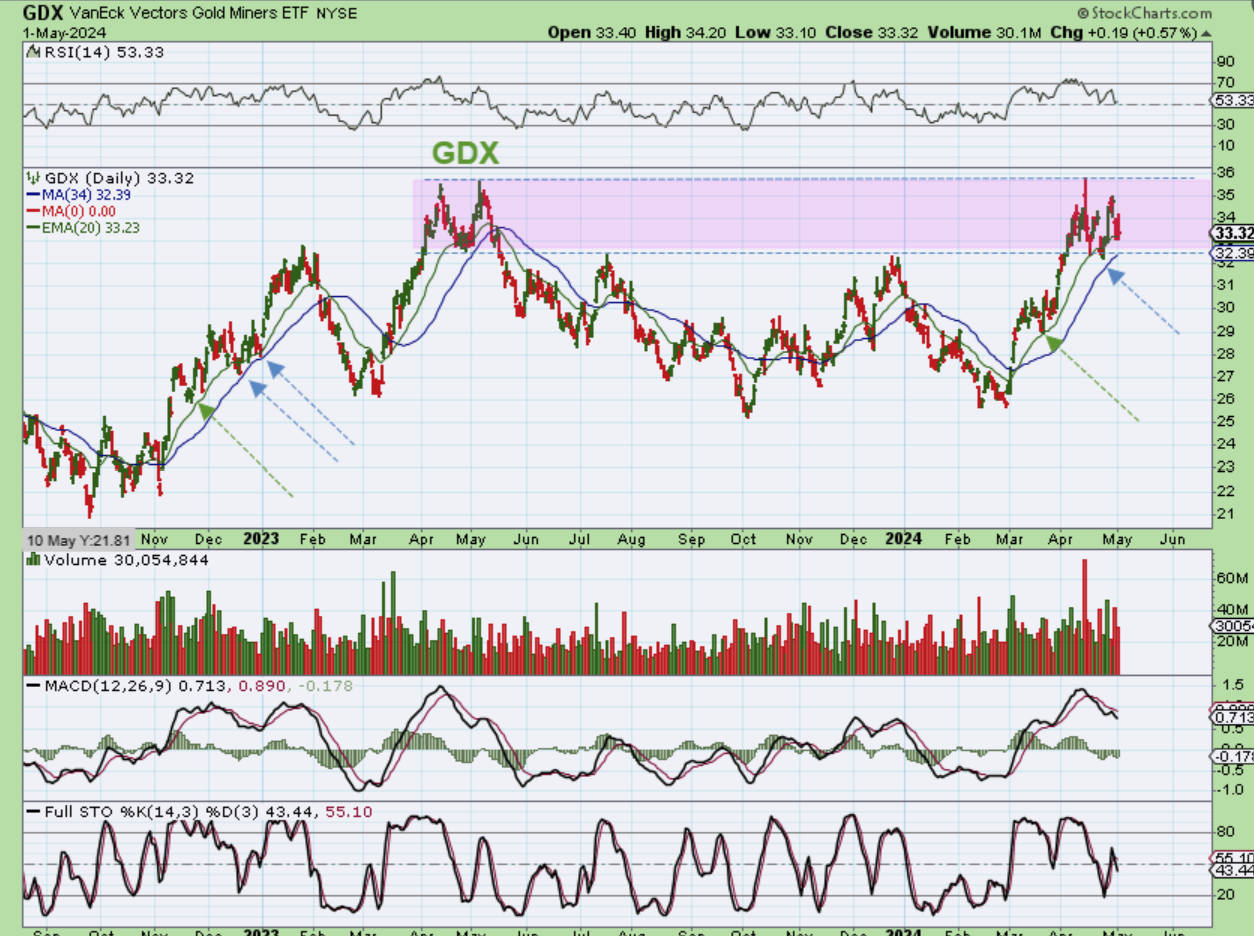Image resolution: width=1254 pixels, height=936 pixels.
Task: Click the 80 tick on stochastic axis
Action: click(1224, 831)
